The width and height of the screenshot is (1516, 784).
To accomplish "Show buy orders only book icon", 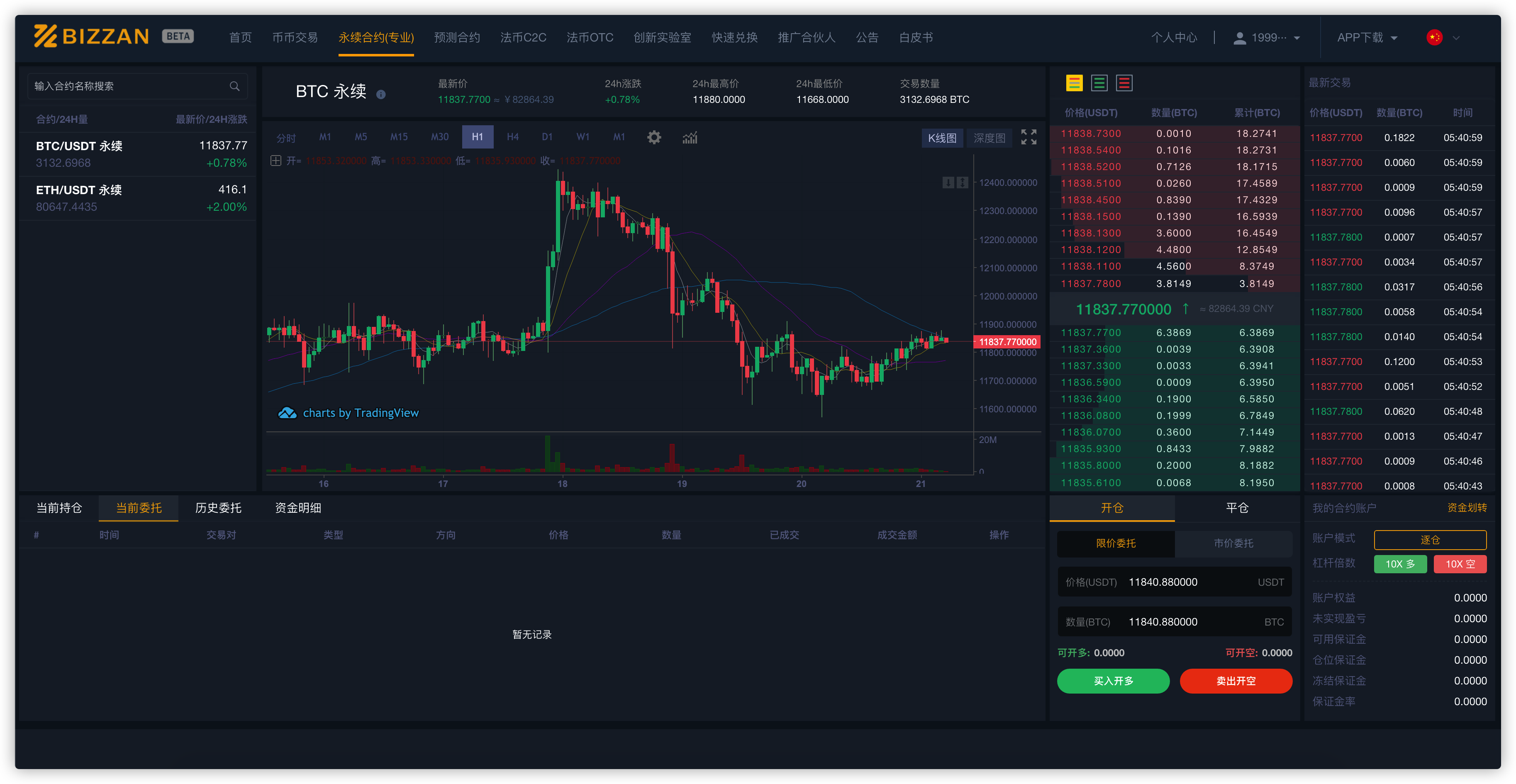I will coord(1099,83).
